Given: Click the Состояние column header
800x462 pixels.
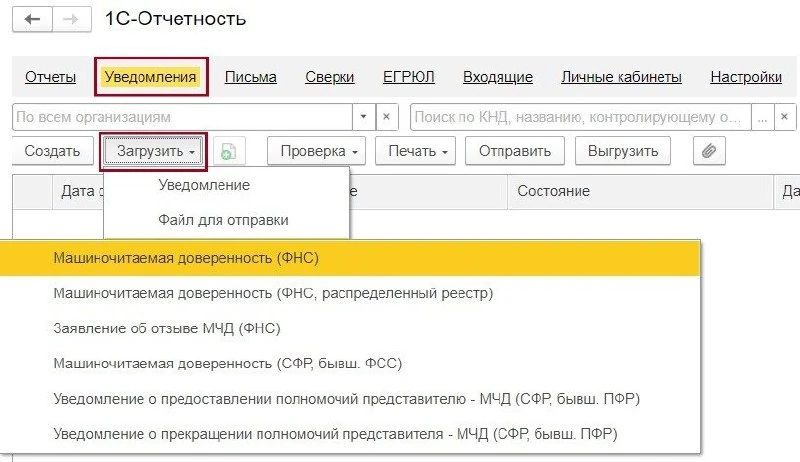Looking at the screenshot, I should (x=640, y=191).
